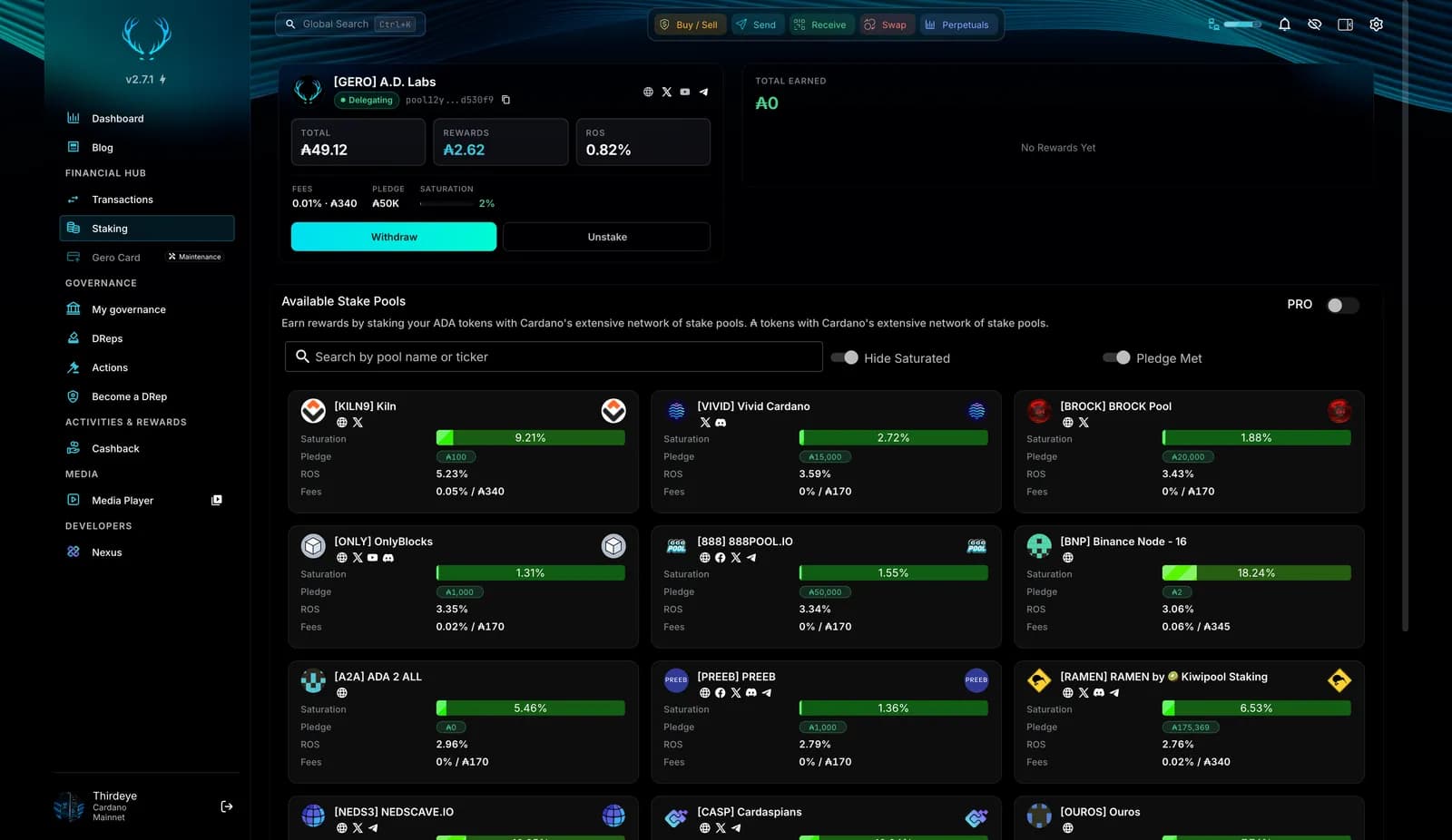Open RAMEN Telegram icon
The height and width of the screenshot is (840, 1452).
1114,693
